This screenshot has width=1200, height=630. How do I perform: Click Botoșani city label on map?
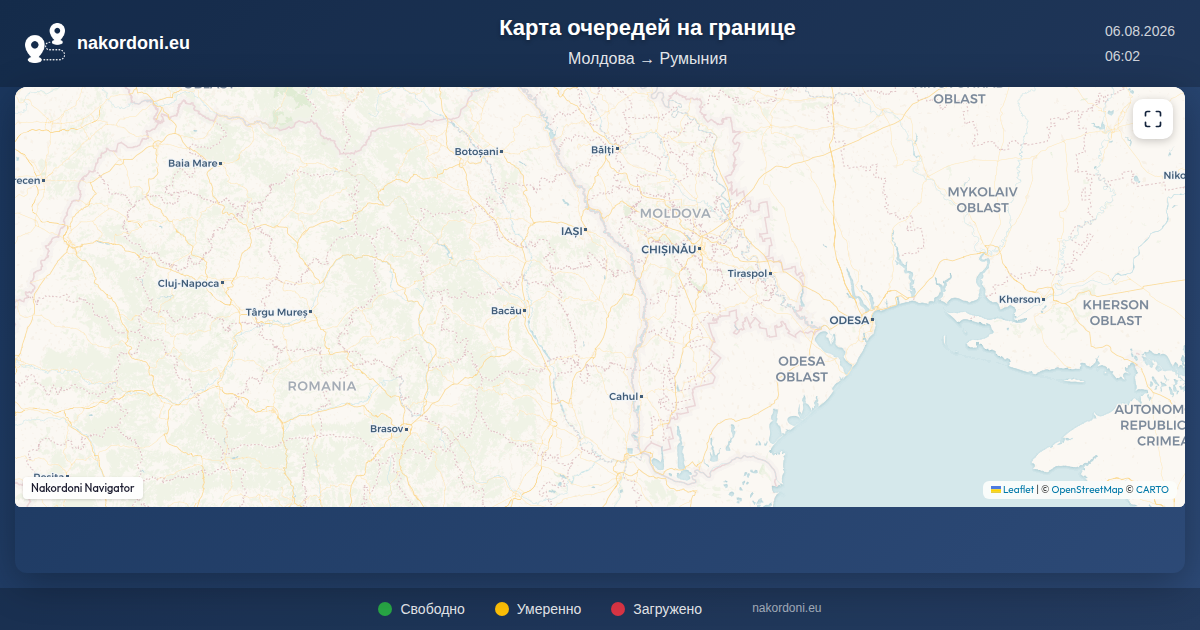[x=476, y=152]
